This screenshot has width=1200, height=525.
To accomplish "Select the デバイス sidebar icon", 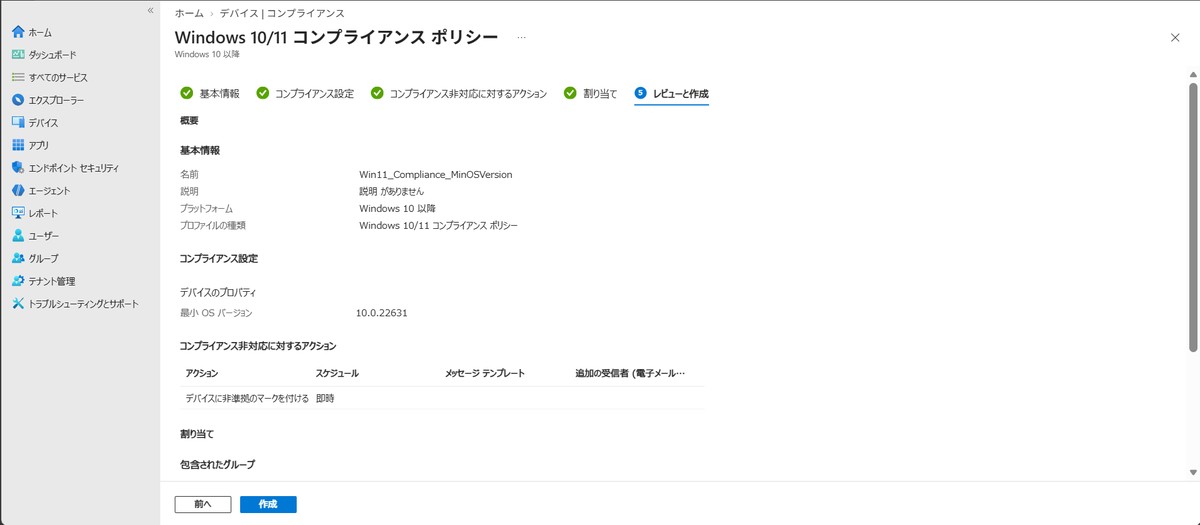I will click(x=18, y=122).
